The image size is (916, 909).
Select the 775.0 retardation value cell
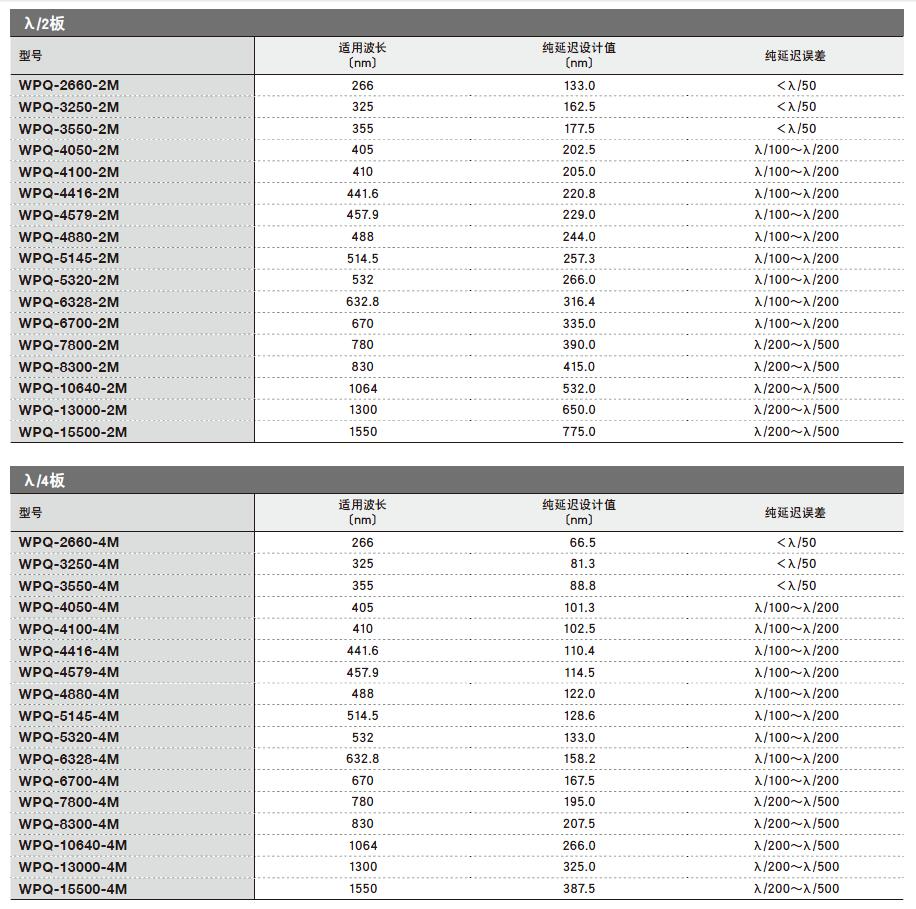point(579,432)
